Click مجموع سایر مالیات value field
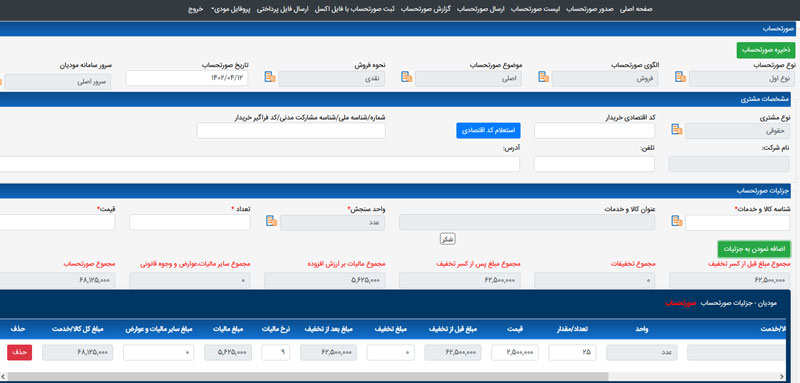The height and width of the screenshot is (383, 800). click(190, 280)
